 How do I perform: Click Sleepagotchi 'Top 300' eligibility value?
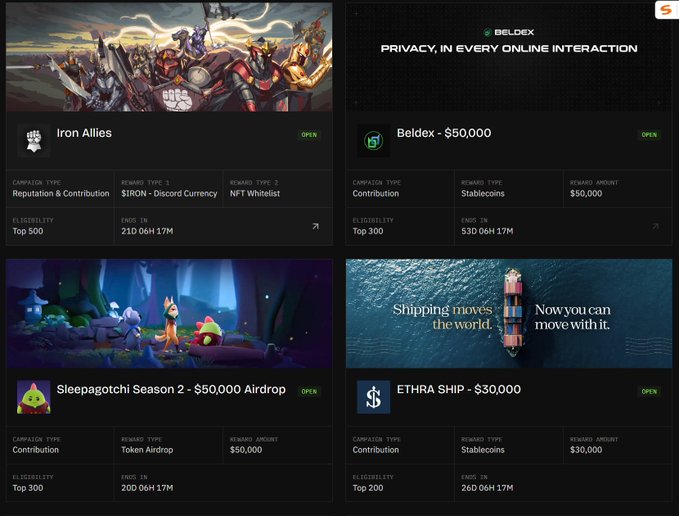point(28,488)
